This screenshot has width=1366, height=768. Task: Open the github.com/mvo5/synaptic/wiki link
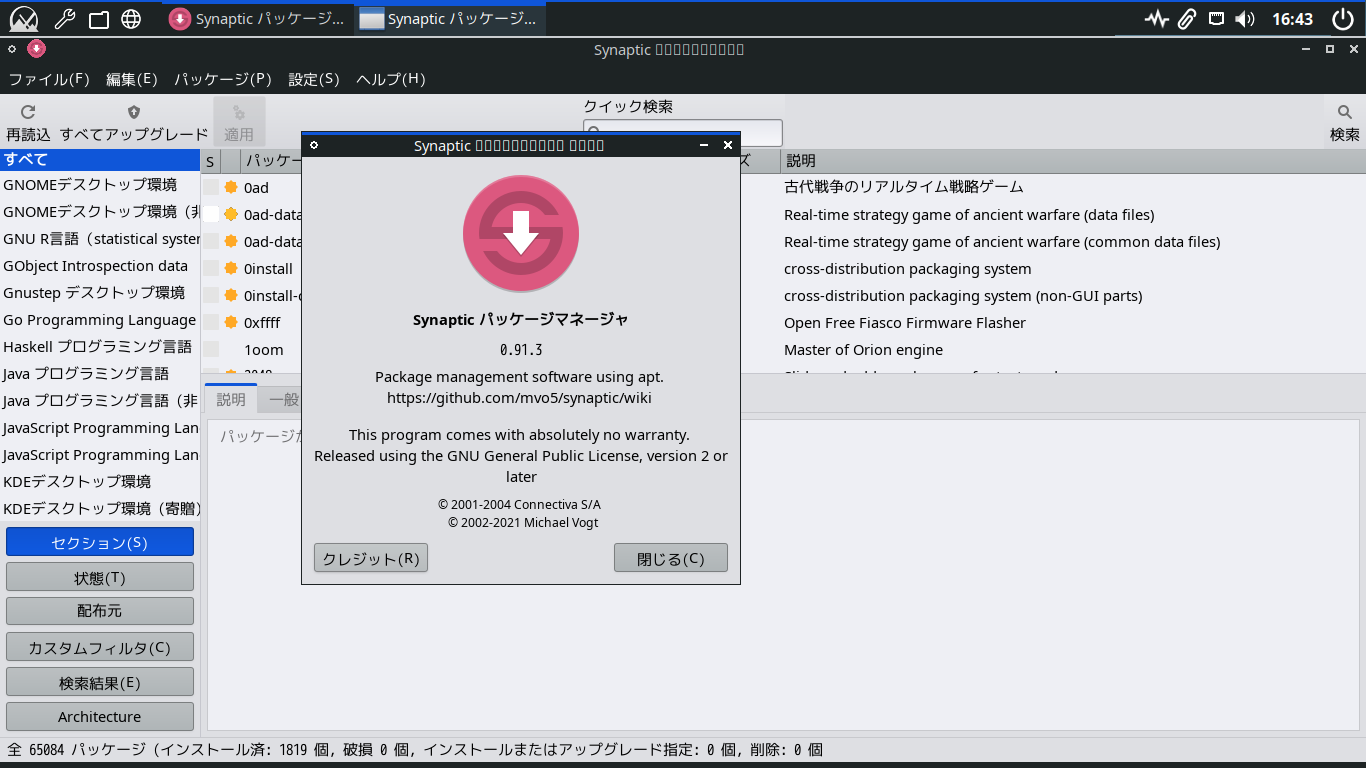519,398
